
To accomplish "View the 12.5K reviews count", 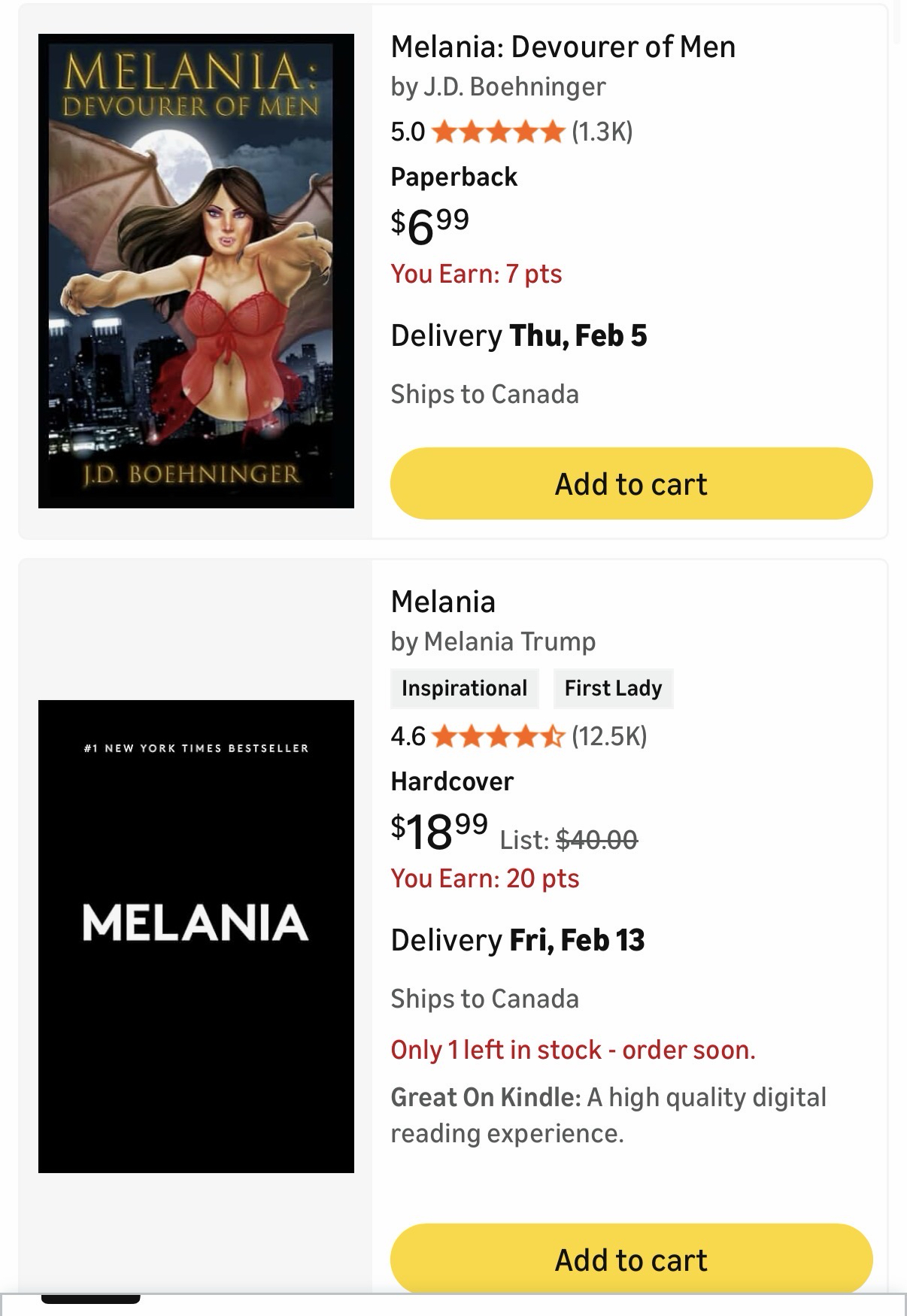I will coord(609,735).
